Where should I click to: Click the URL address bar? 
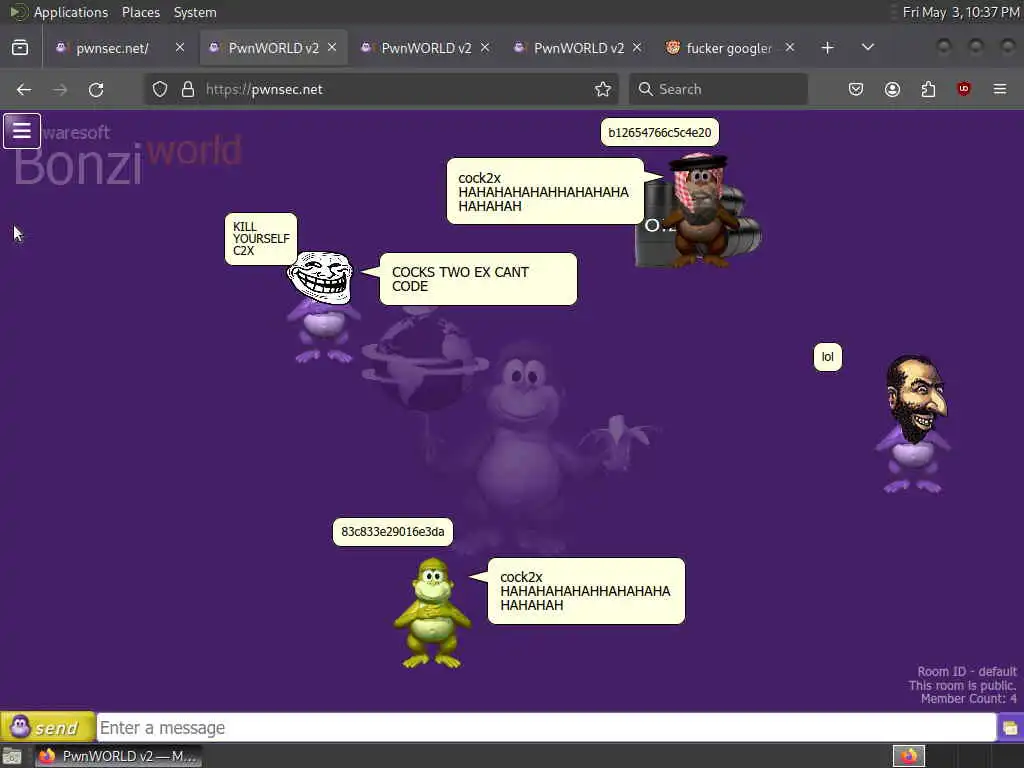[x=382, y=89]
